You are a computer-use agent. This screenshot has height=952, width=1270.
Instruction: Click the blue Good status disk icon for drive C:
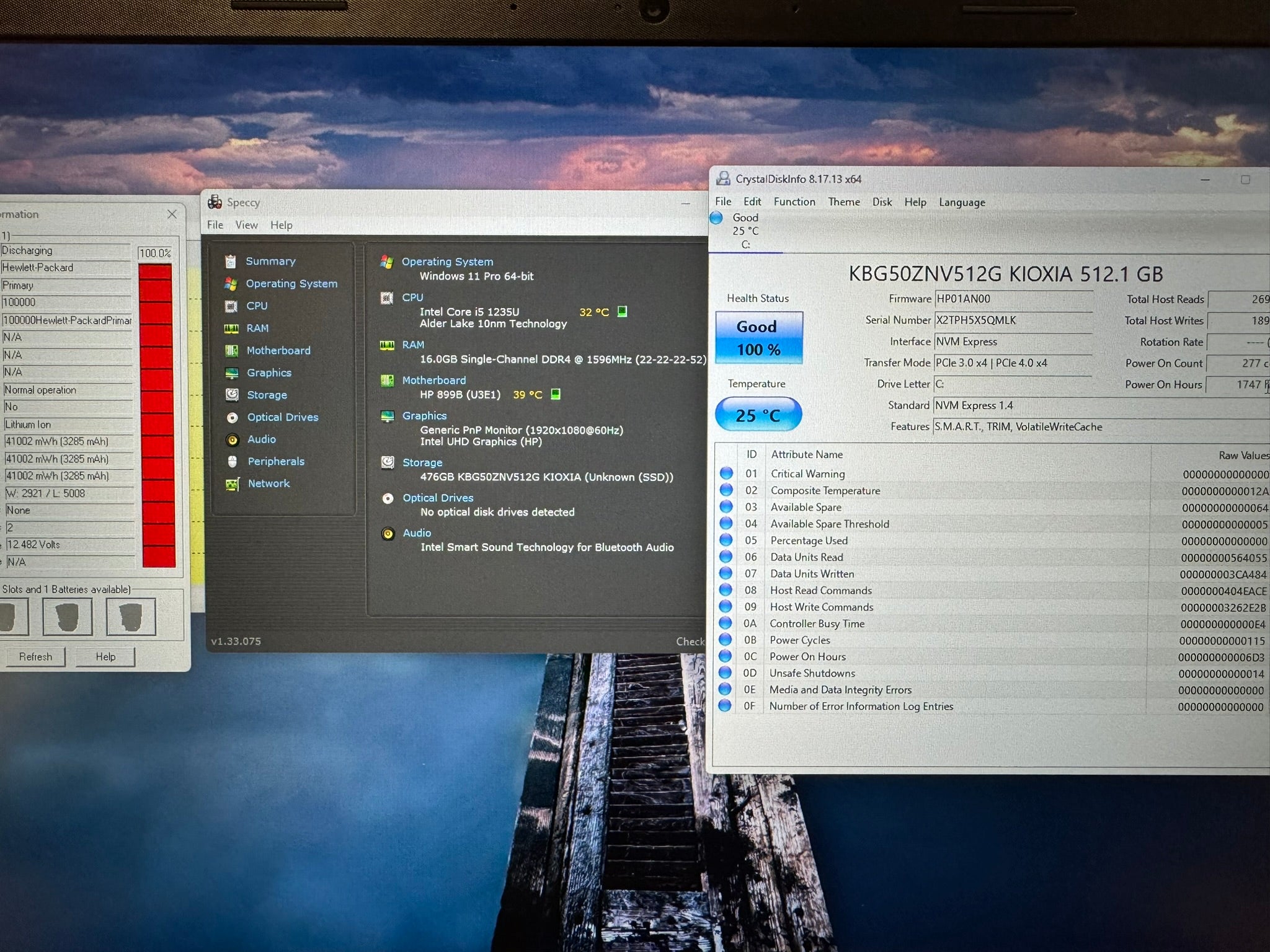[716, 218]
